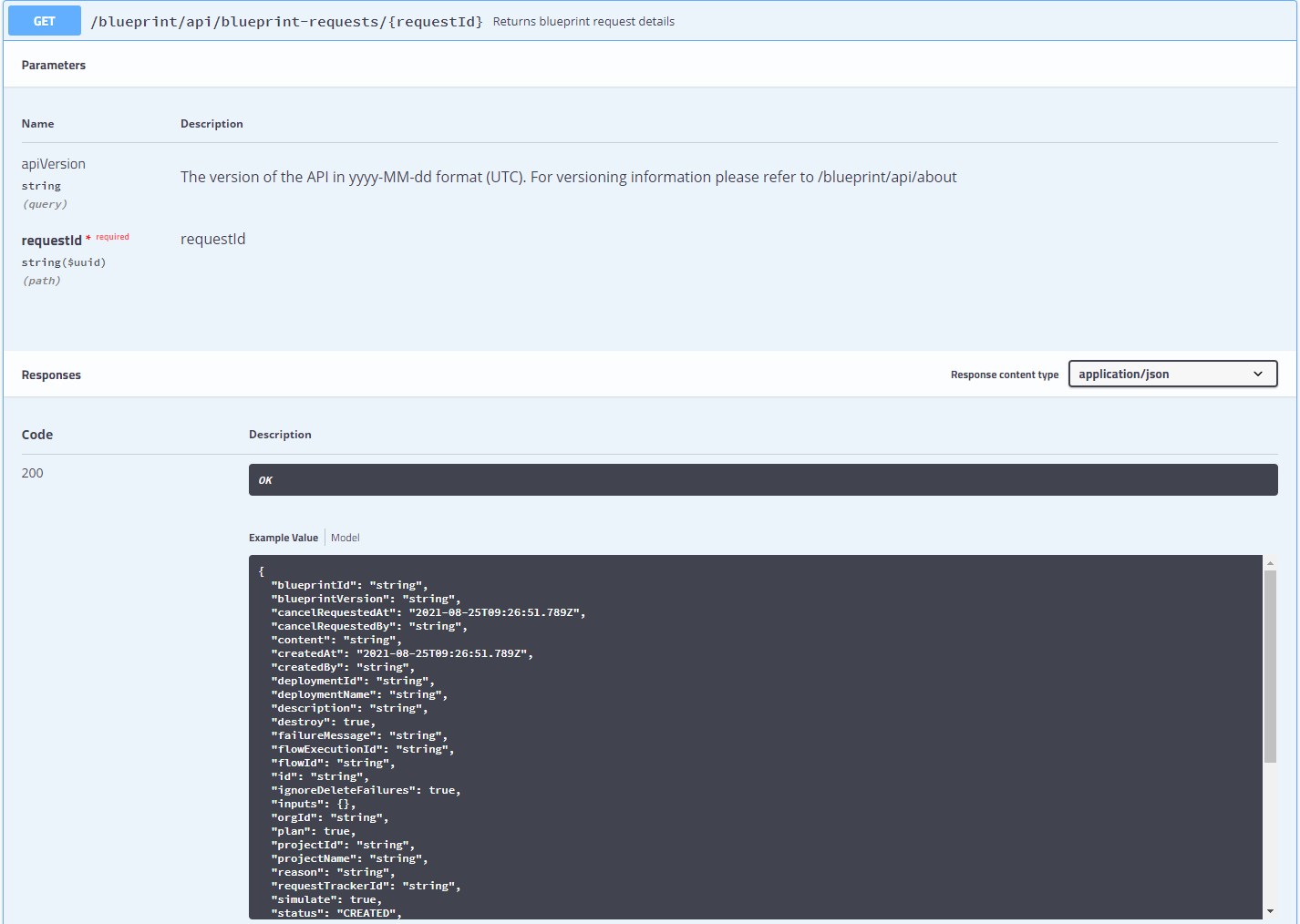Click the blueprint-requests/{requestId} endpoint path
The image size is (1300, 924).
click(286, 21)
